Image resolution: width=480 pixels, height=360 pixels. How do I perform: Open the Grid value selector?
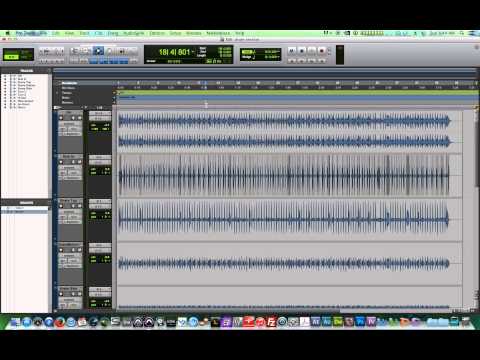point(271,52)
